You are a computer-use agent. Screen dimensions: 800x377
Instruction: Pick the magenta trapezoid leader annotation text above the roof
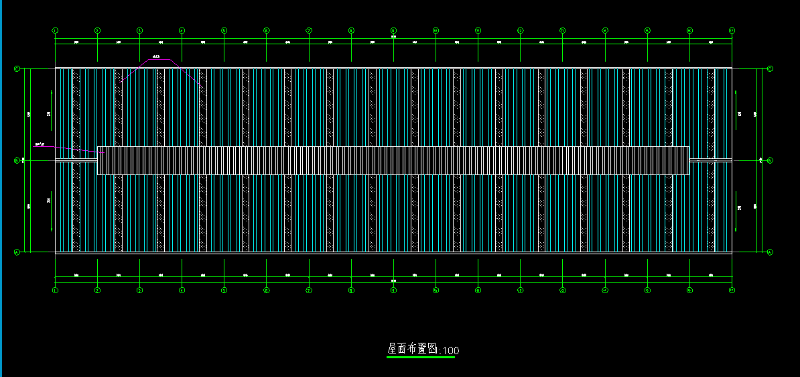click(x=157, y=57)
